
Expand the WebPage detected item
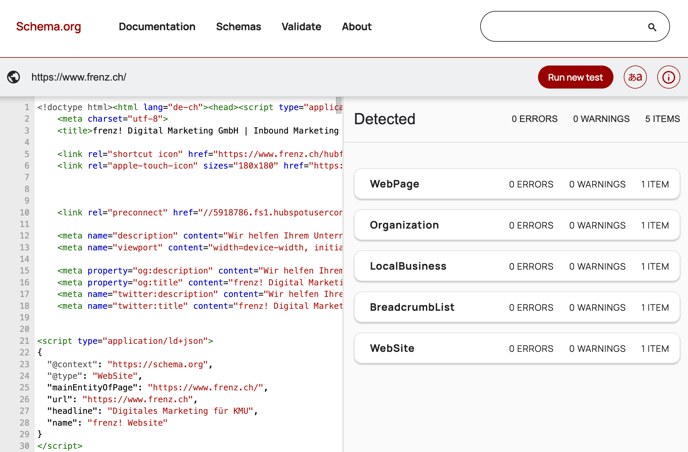click(x=517, y=184)
